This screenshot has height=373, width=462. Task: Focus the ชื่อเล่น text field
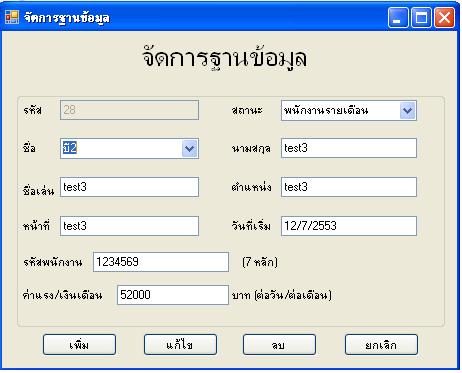(129, 187)
